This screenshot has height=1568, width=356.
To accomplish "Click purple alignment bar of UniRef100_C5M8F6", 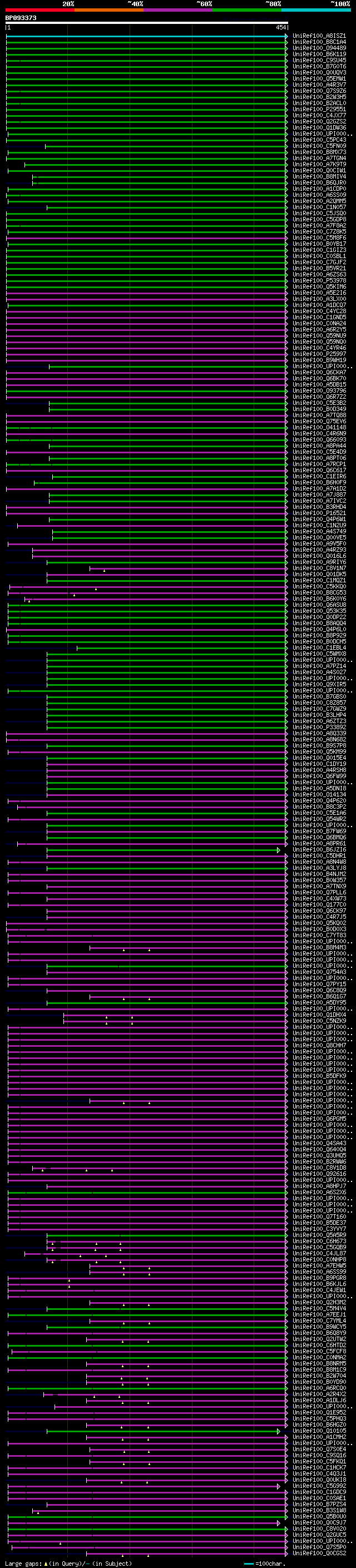I will [147, 238].
